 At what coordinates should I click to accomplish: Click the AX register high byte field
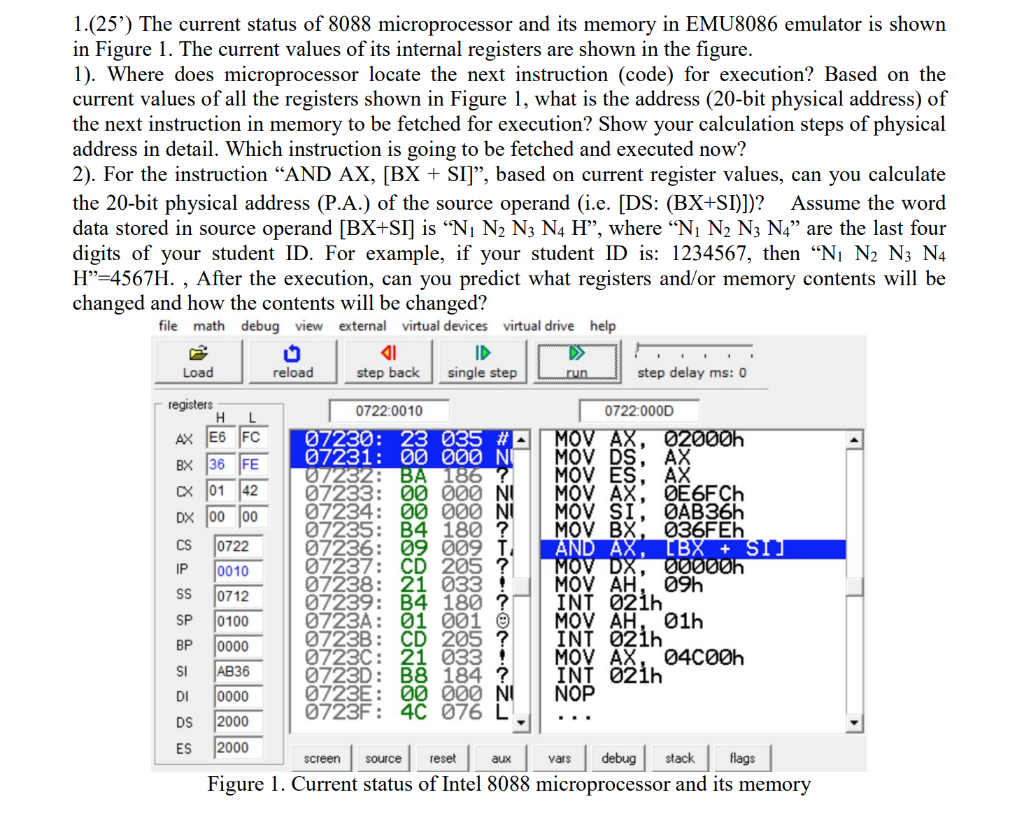pos(219,437)
